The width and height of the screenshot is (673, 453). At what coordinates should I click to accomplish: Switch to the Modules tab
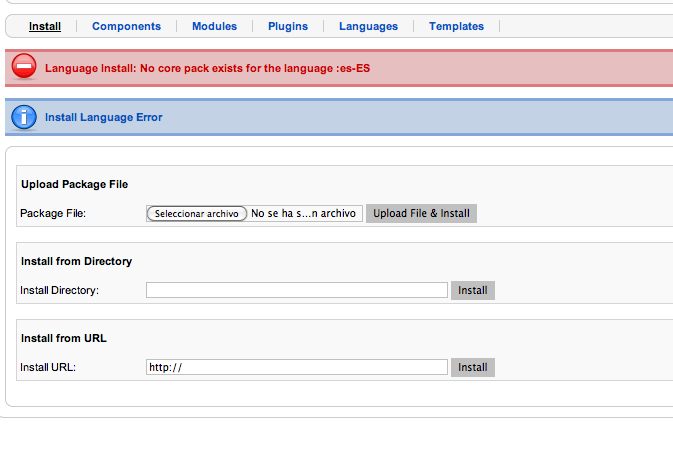point(214,26)
